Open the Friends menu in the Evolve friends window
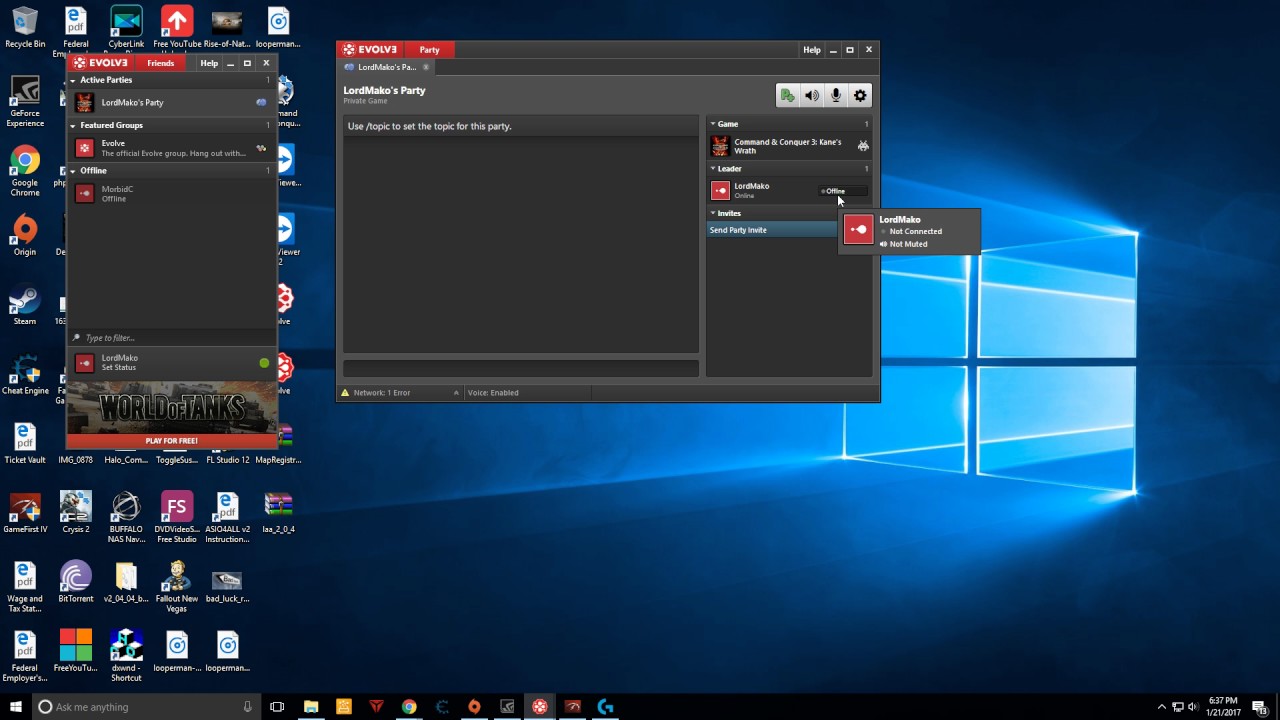 161,63
